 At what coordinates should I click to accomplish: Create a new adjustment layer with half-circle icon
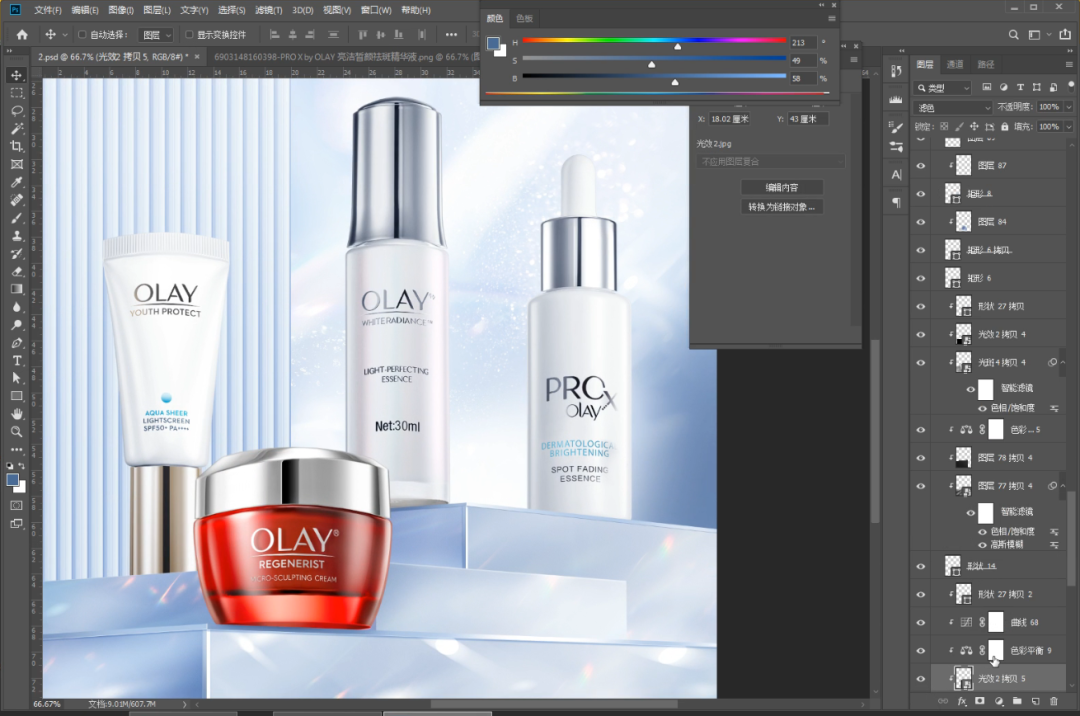coord(999,701)
